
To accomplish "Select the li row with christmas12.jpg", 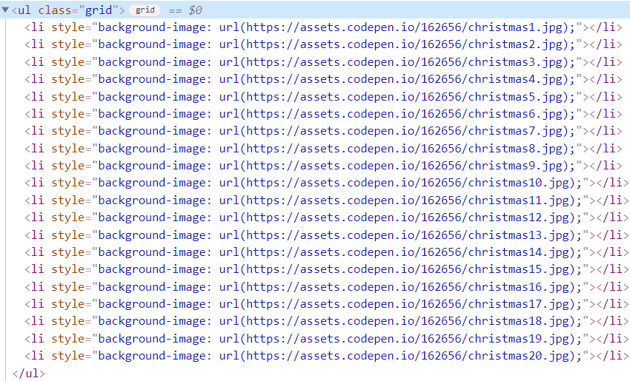I will [327, 217].
